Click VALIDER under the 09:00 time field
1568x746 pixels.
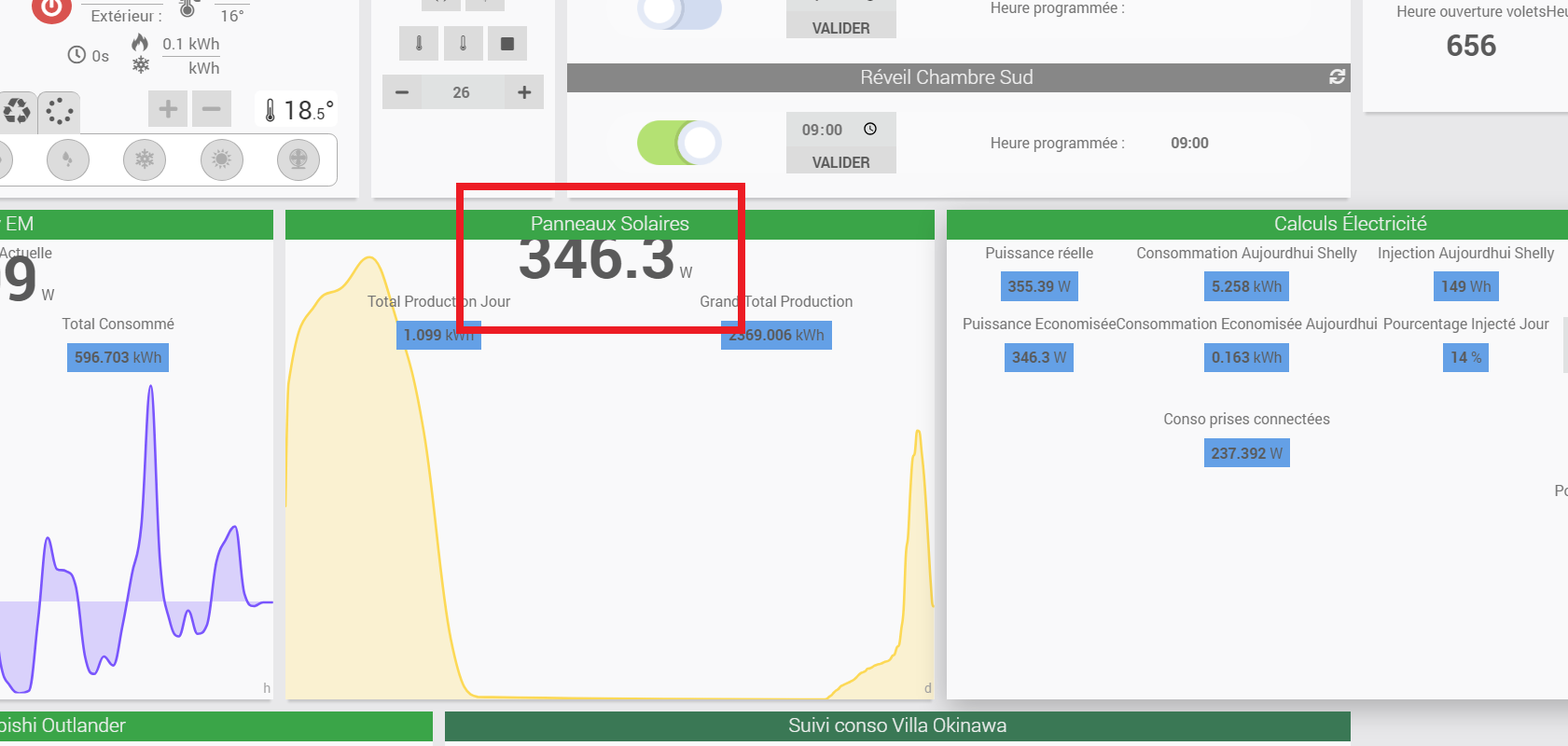pyautogui.click(x=840, y=161)
